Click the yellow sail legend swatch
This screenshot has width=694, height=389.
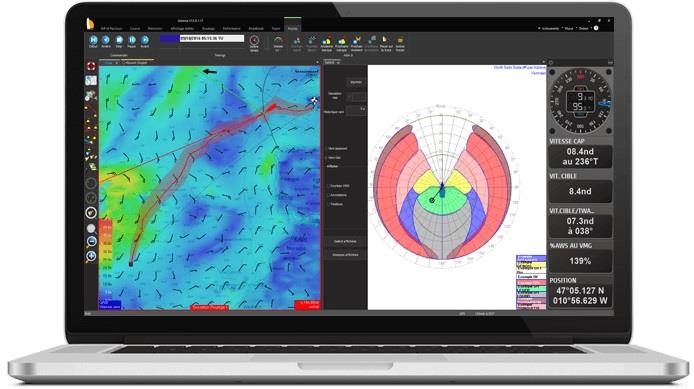pos(531,266)
